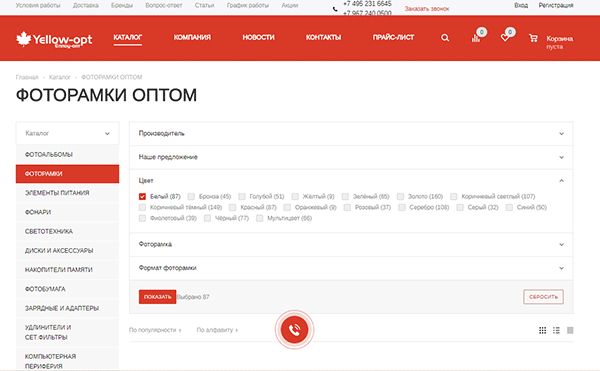Open the НОВОСТИ main menu item

[258, 37]
